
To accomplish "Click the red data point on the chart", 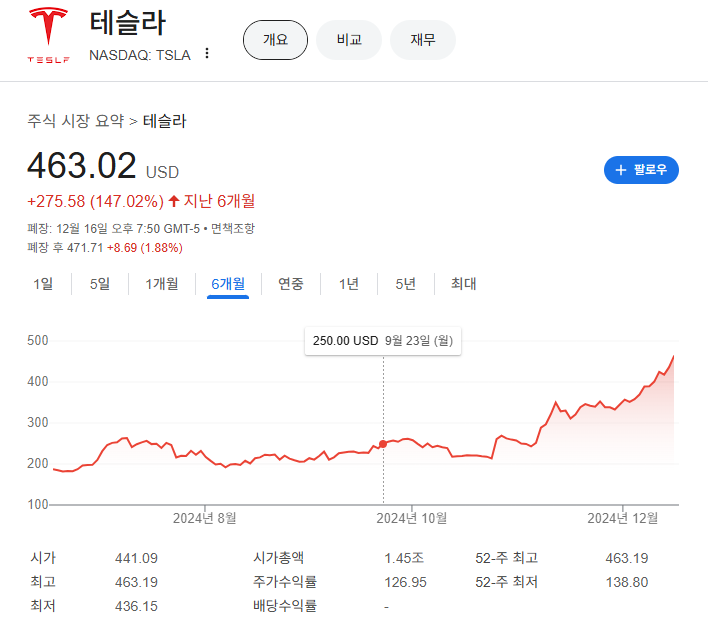I will tap(383, 444).
